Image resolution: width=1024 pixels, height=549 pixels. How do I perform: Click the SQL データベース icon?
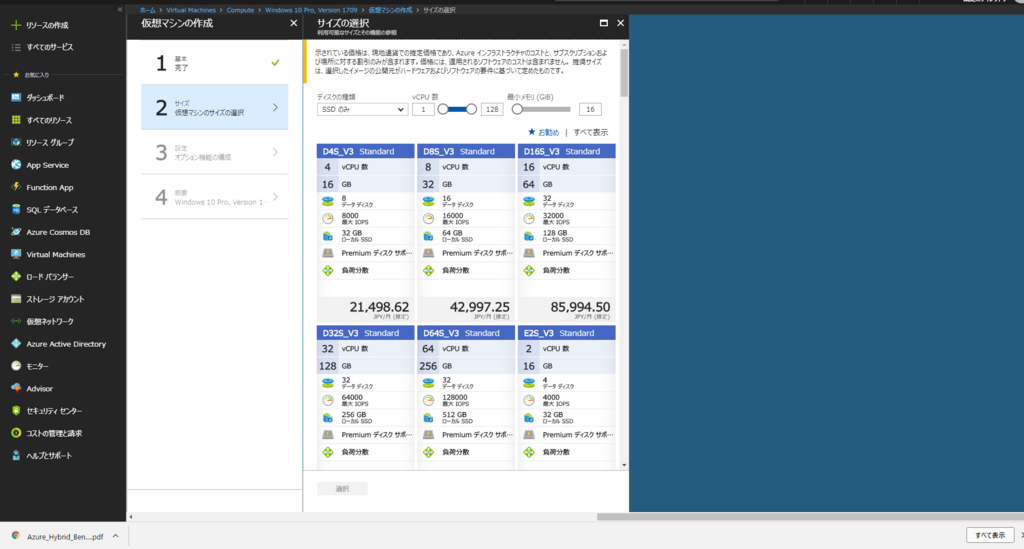point(16,210)
